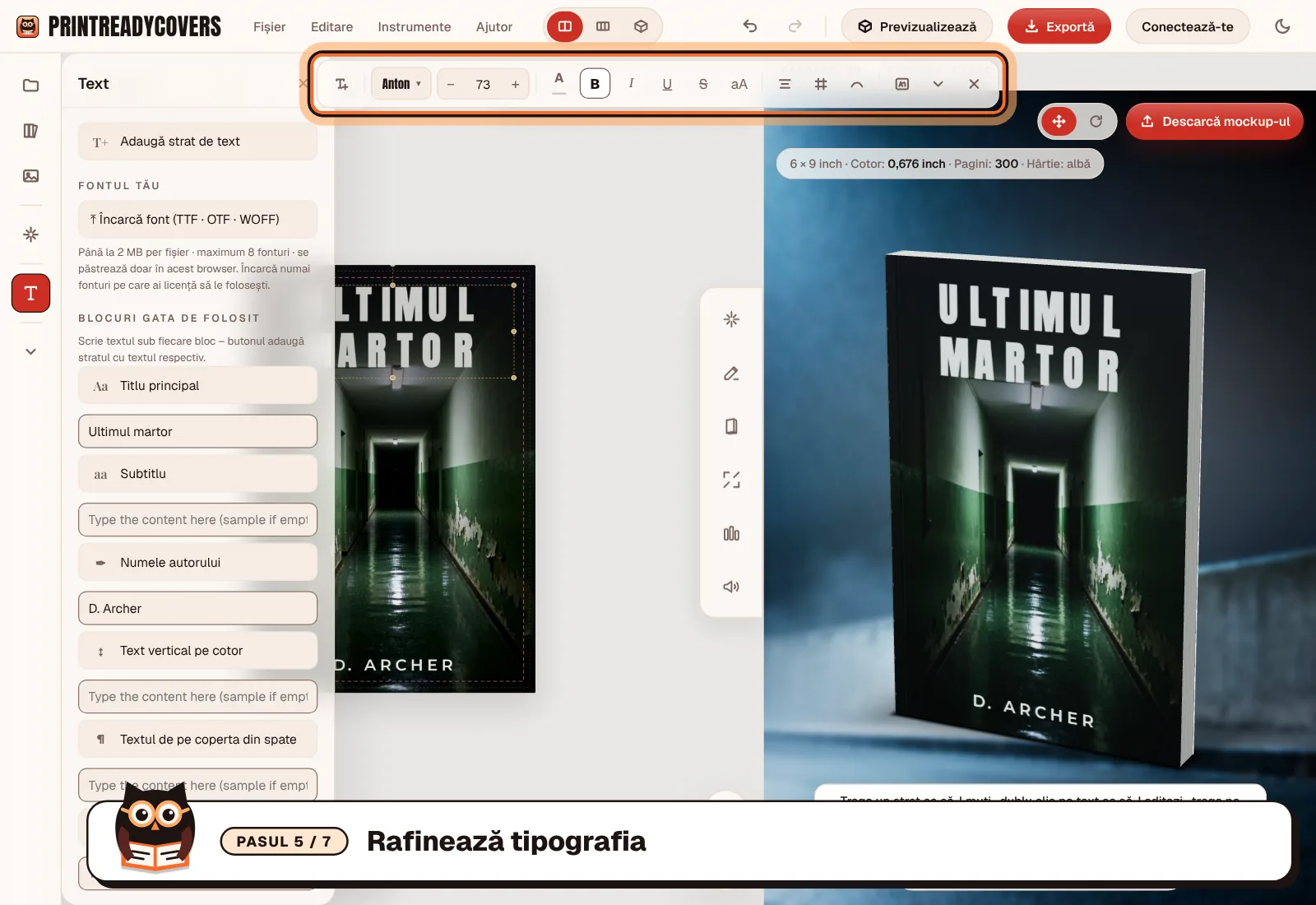Click Descarcă mockup-ul button
The width and height of the screenshot is (1316, 905).
pyautogui.click(x=1215, y=121)
